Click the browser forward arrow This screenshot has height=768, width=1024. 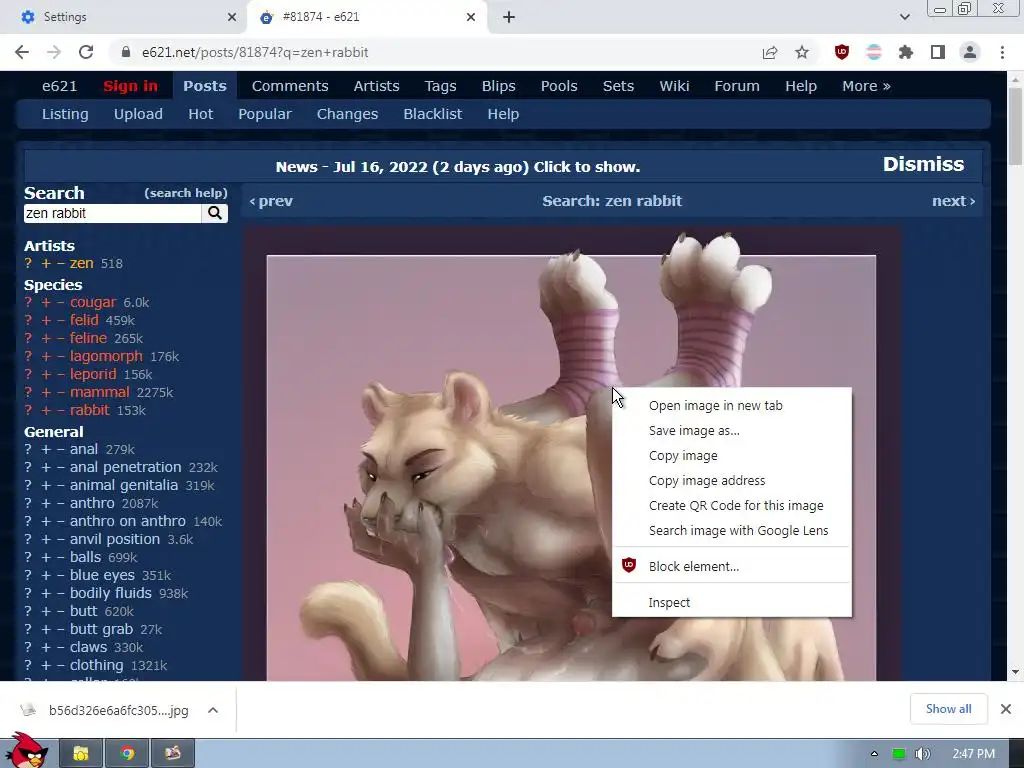coord(54,52)
